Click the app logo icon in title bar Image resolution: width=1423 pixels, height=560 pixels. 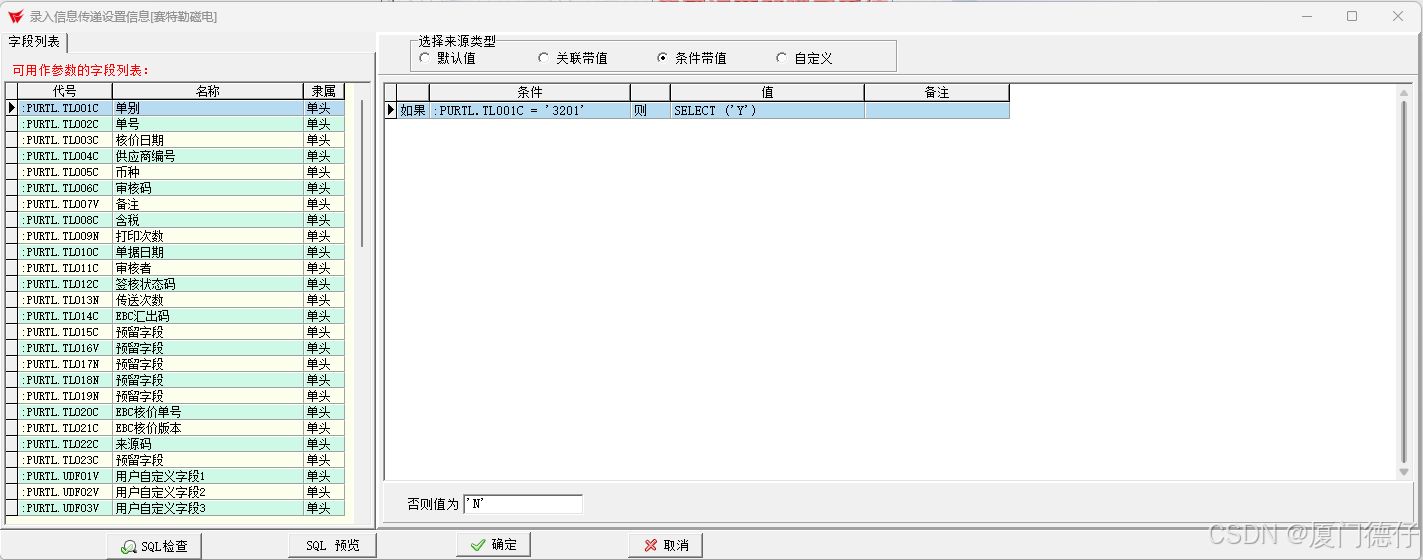15,16
